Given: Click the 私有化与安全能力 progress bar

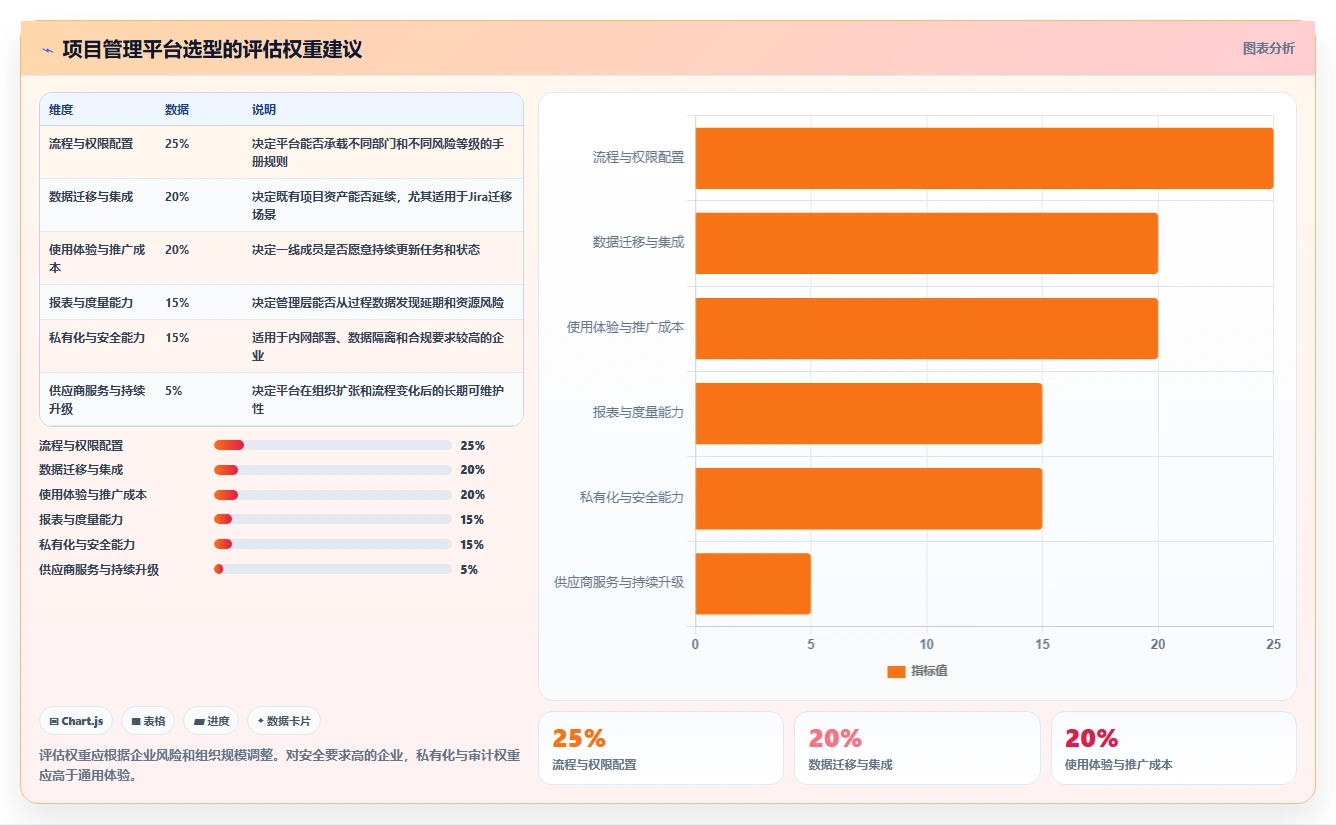Looking at the screenshot, I should tap(333, 545).
